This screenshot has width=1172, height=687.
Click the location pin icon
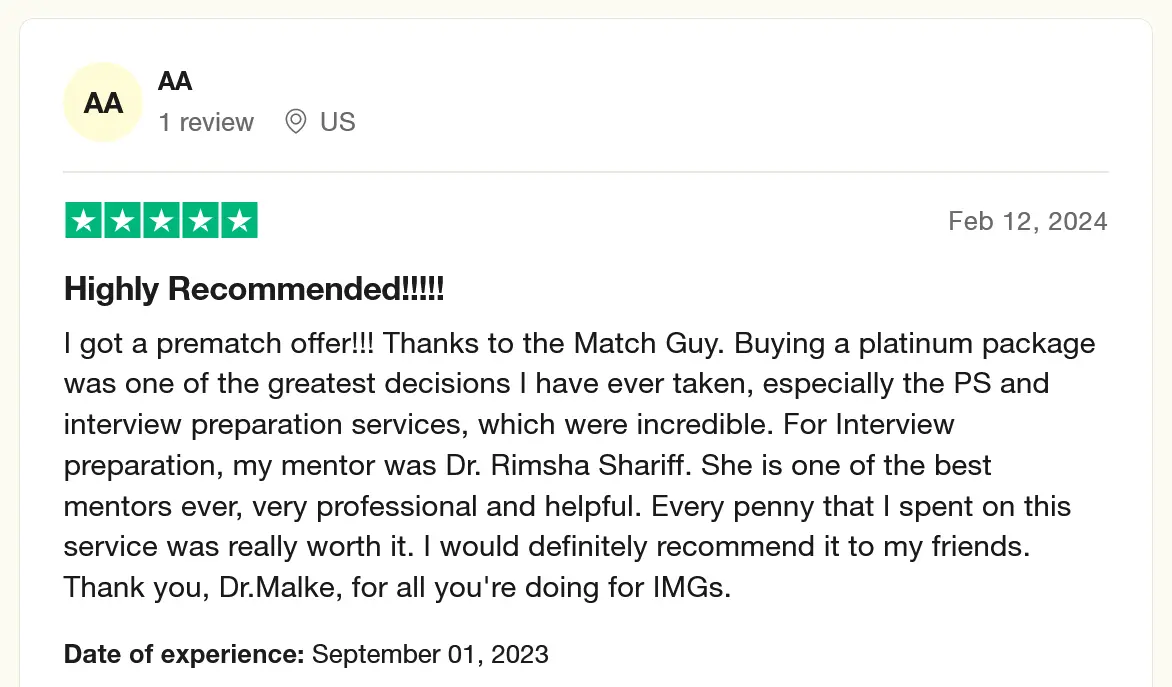[295, 122]
